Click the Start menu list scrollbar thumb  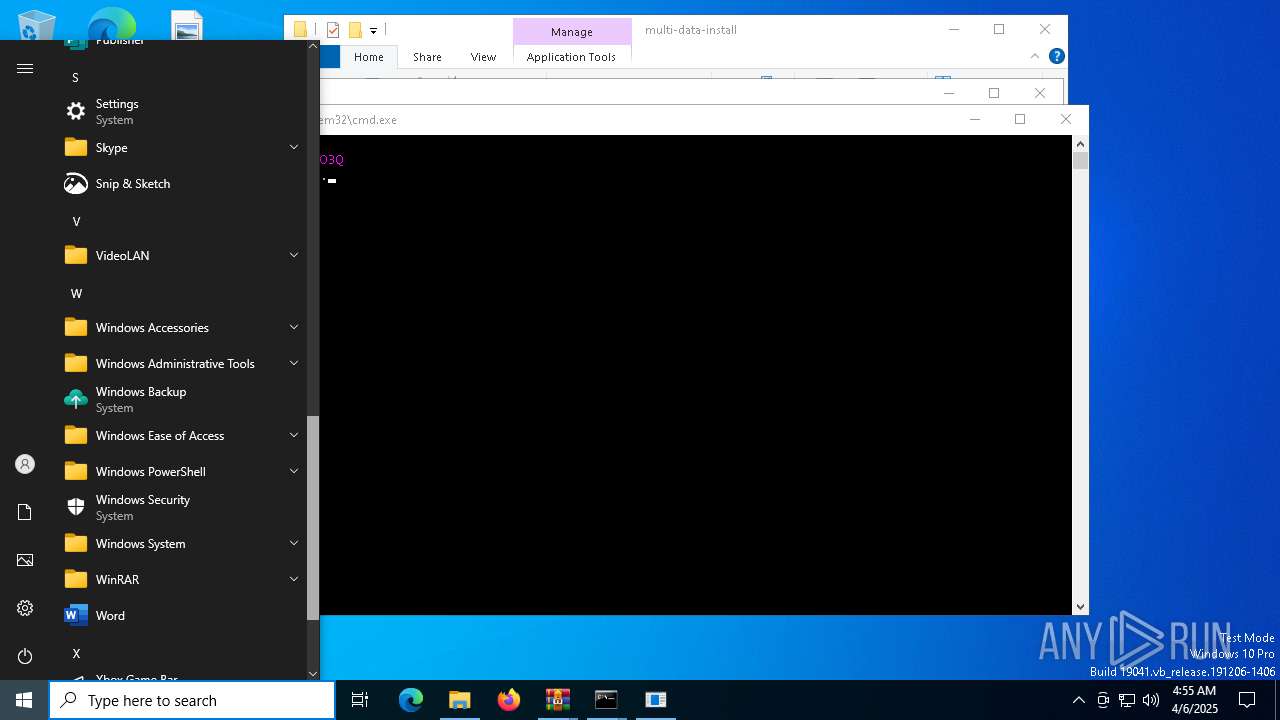click(x=313, y=518)
